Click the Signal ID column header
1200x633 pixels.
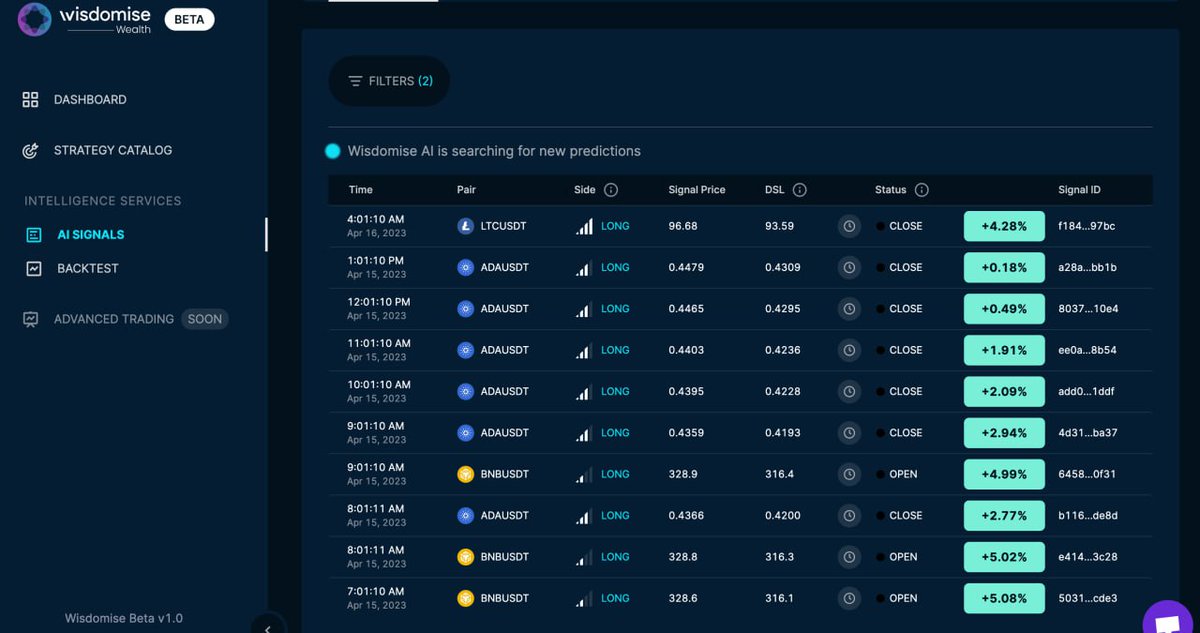(1079, 190)
